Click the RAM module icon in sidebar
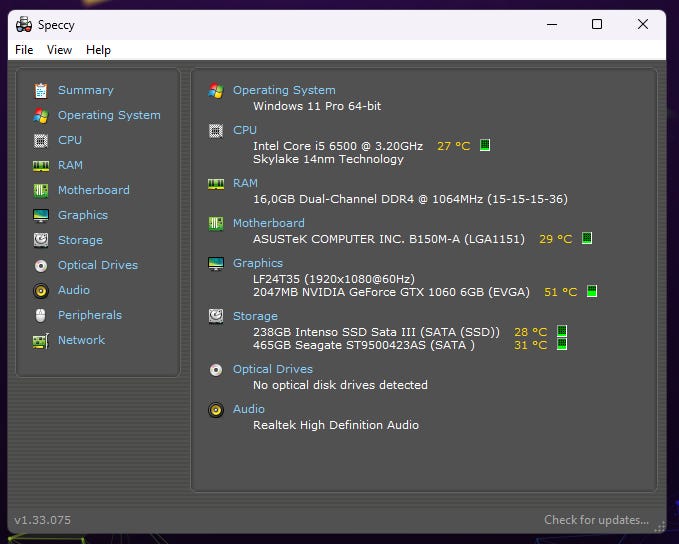This screenshot has height=544, width=679. pos(41,165)
